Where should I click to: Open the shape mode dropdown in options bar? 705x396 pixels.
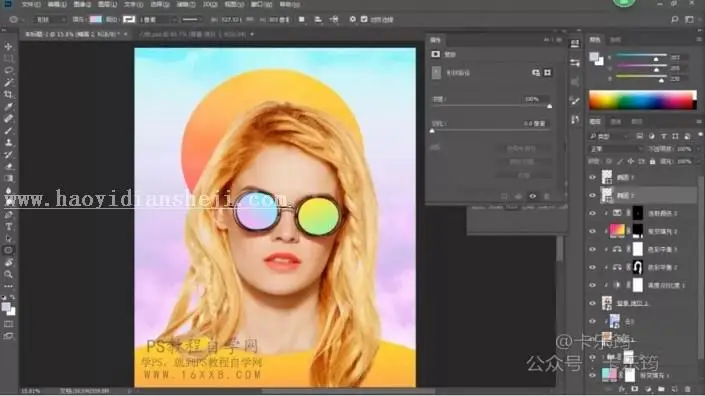(49, 19)
